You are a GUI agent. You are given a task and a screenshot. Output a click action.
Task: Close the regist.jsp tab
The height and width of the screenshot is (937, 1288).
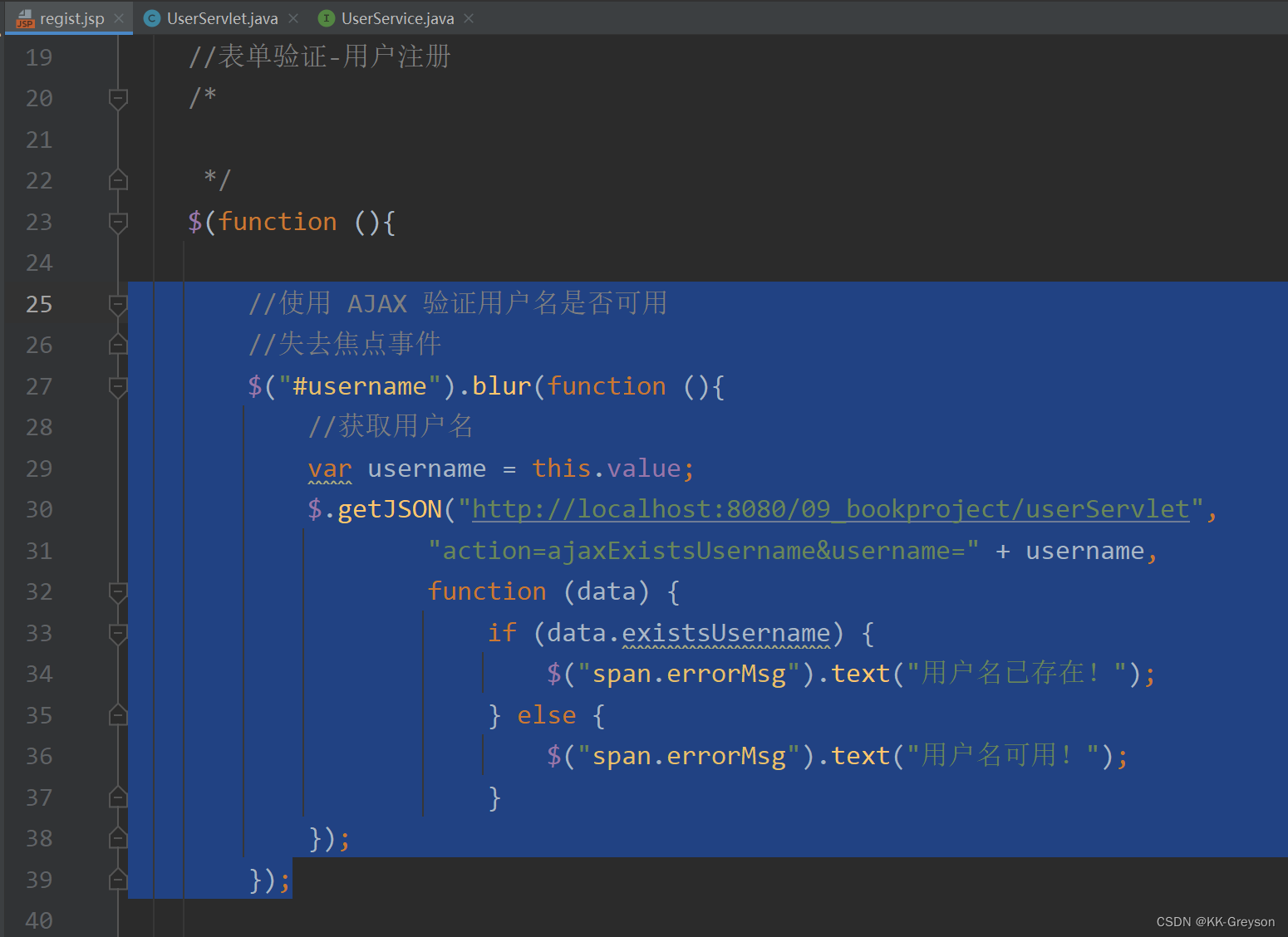click(x=119, y=18)
